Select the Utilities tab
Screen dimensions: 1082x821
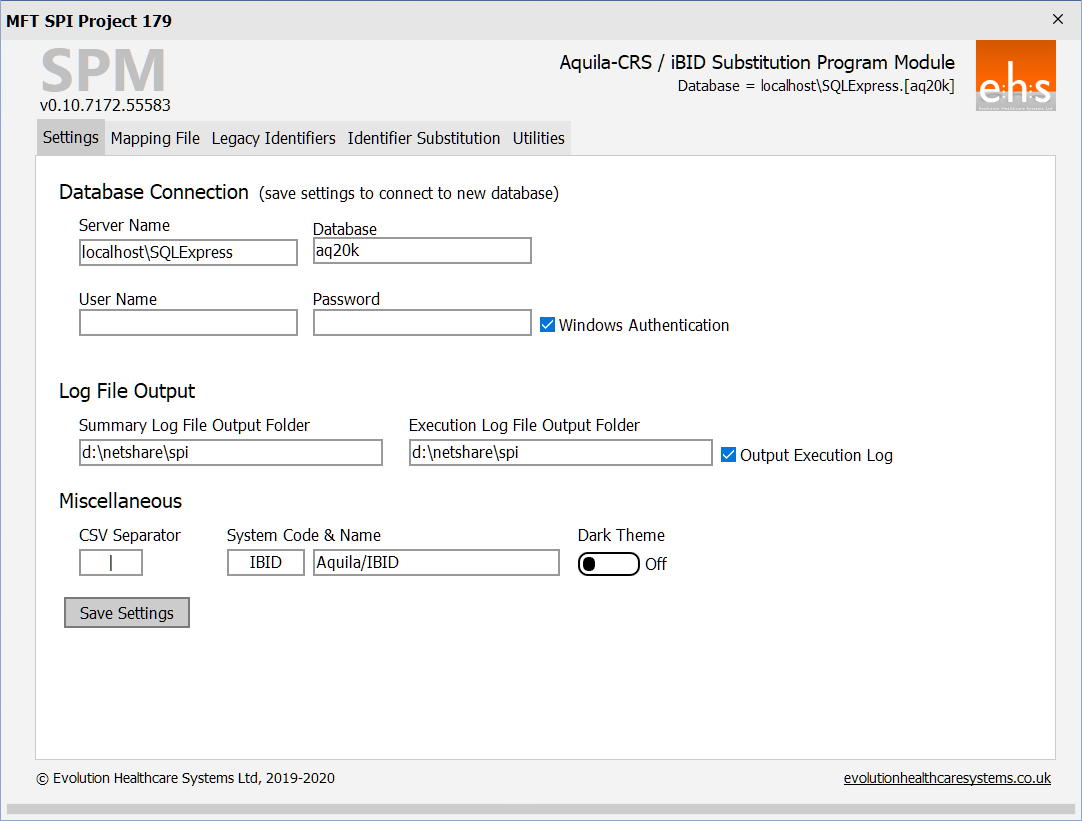pos(539,138)
